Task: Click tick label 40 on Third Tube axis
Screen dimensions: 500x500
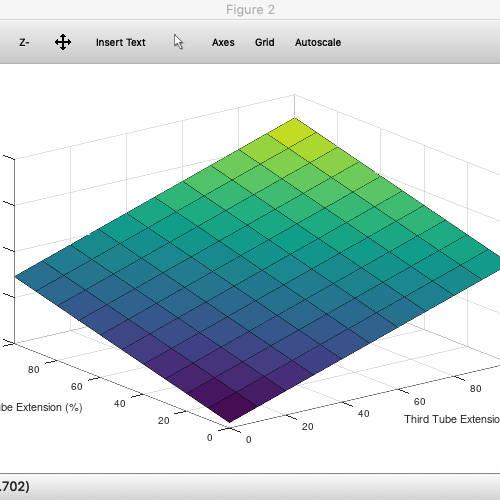Action: tap(364, 414)
